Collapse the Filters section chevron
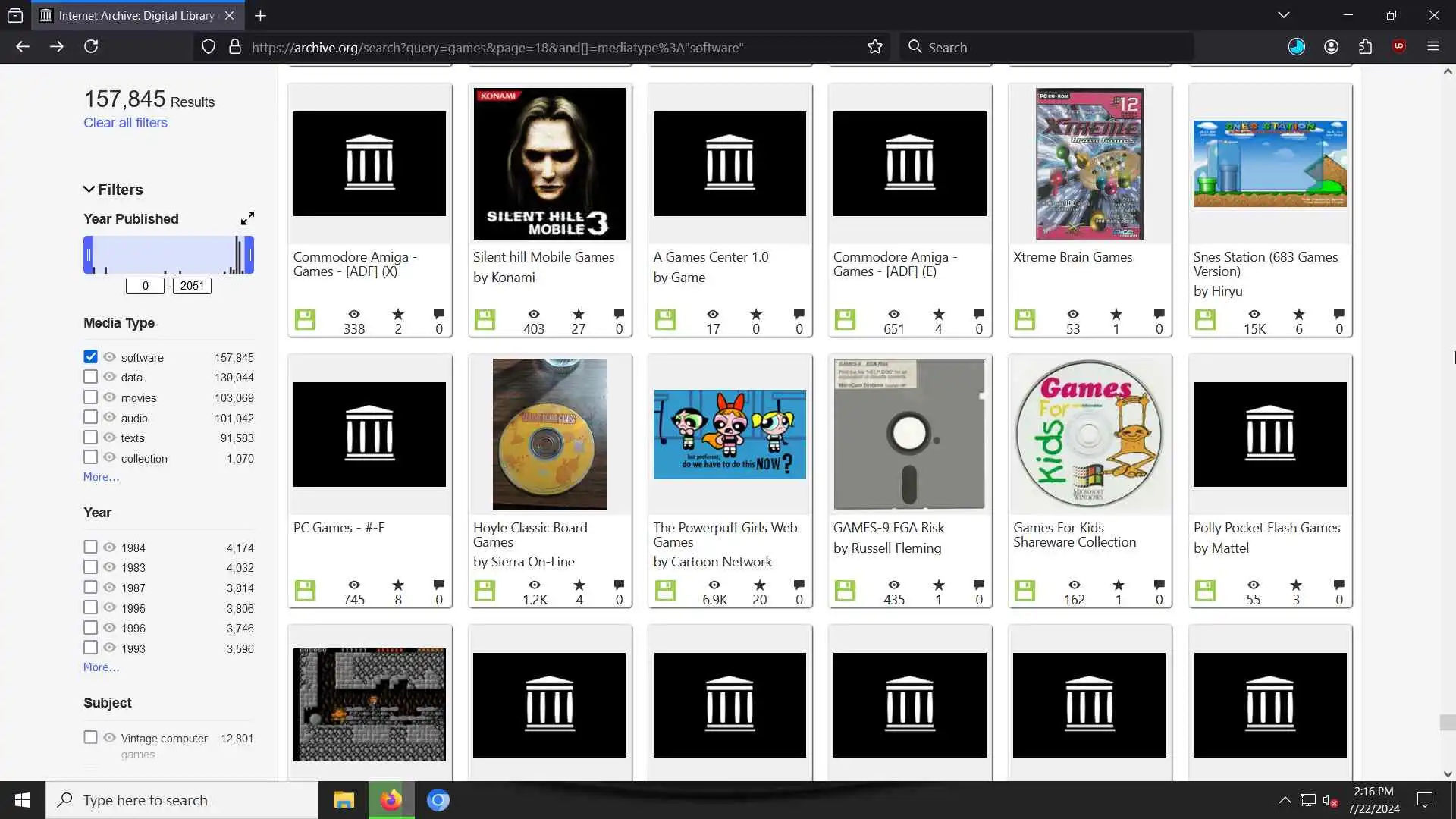This screenshot has height=819, width=1456. (x=89, y=189)
